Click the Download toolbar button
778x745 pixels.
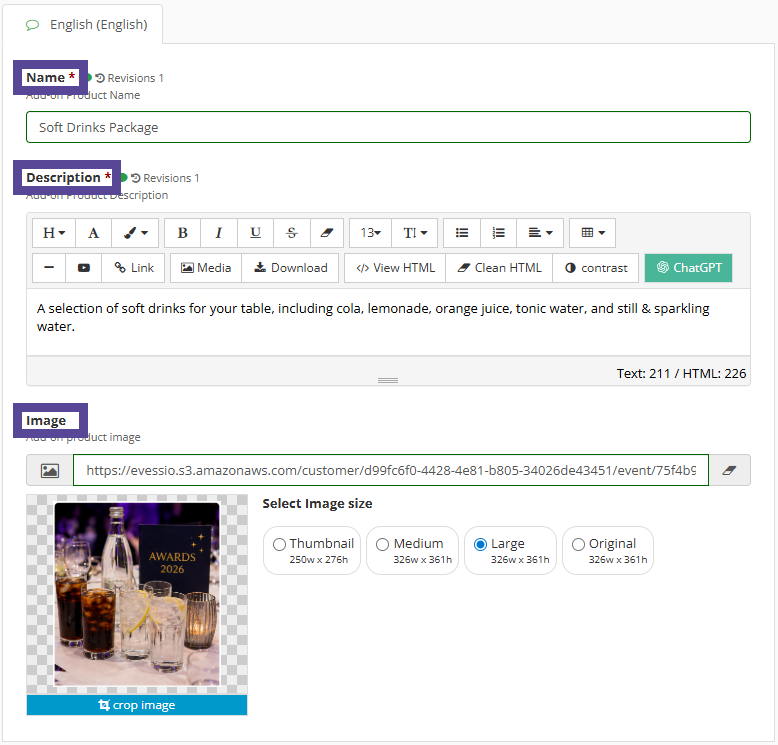pos(290,268)
